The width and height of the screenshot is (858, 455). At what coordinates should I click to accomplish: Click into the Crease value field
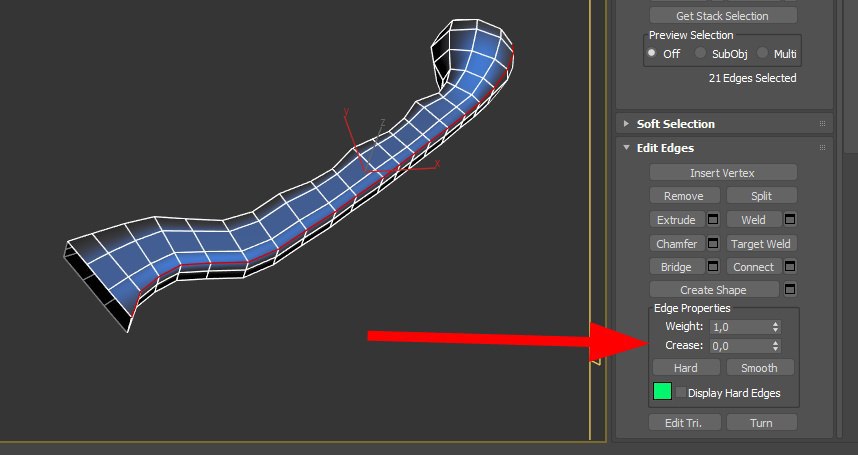click(x=739, y=346)
